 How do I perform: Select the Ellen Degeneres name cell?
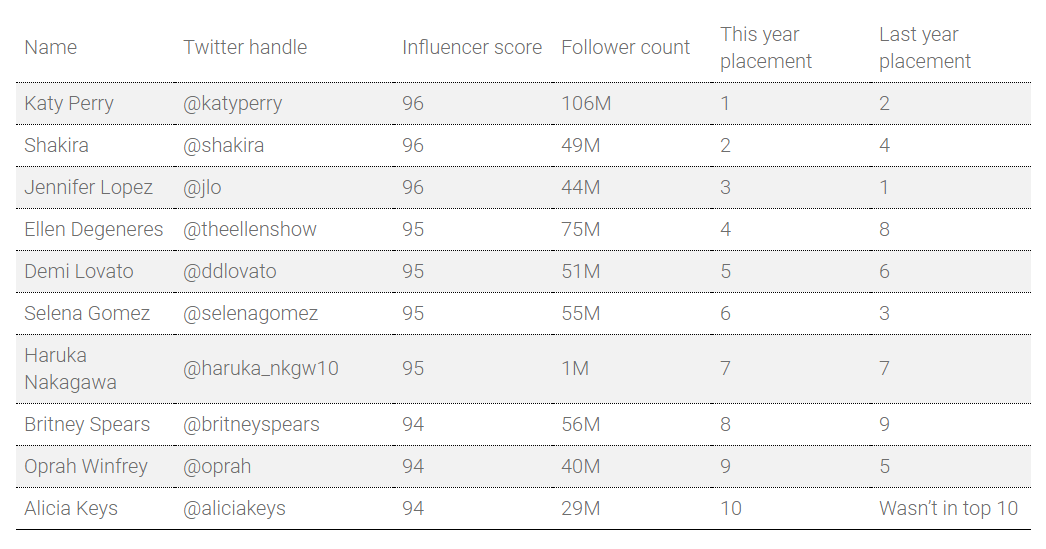pos(93,229)
